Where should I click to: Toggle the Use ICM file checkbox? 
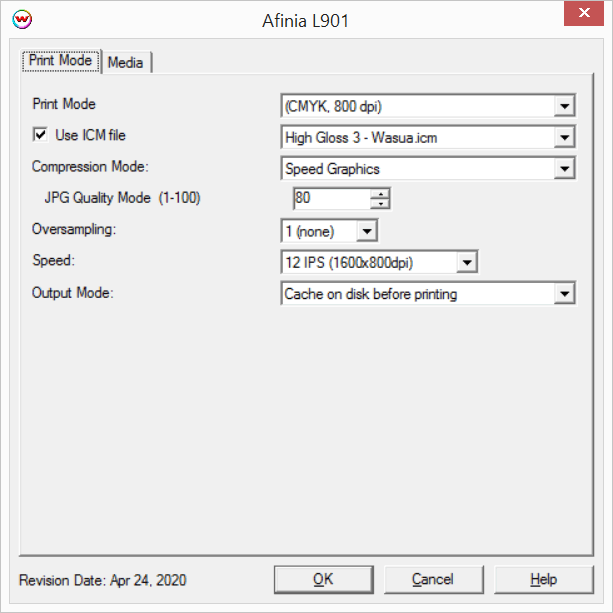click(41, 135)
